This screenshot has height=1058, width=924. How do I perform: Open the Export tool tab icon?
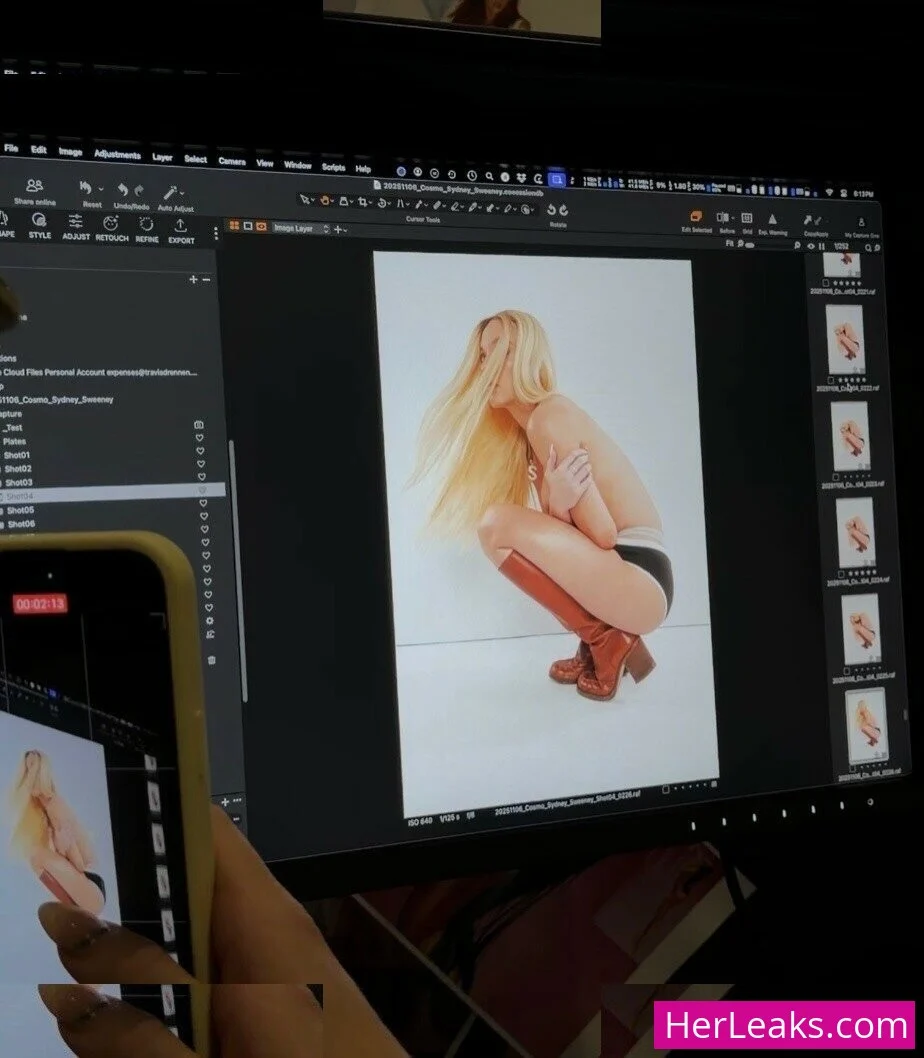tap(181, 226)
